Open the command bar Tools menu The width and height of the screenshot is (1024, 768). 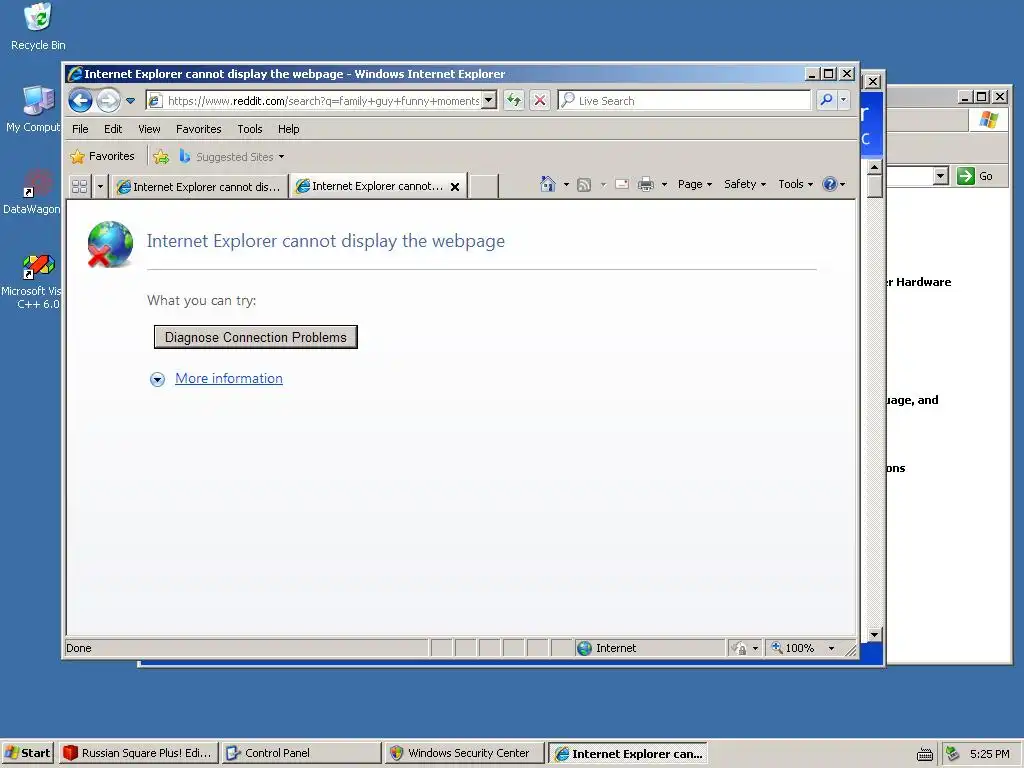[x=795, y=185]
